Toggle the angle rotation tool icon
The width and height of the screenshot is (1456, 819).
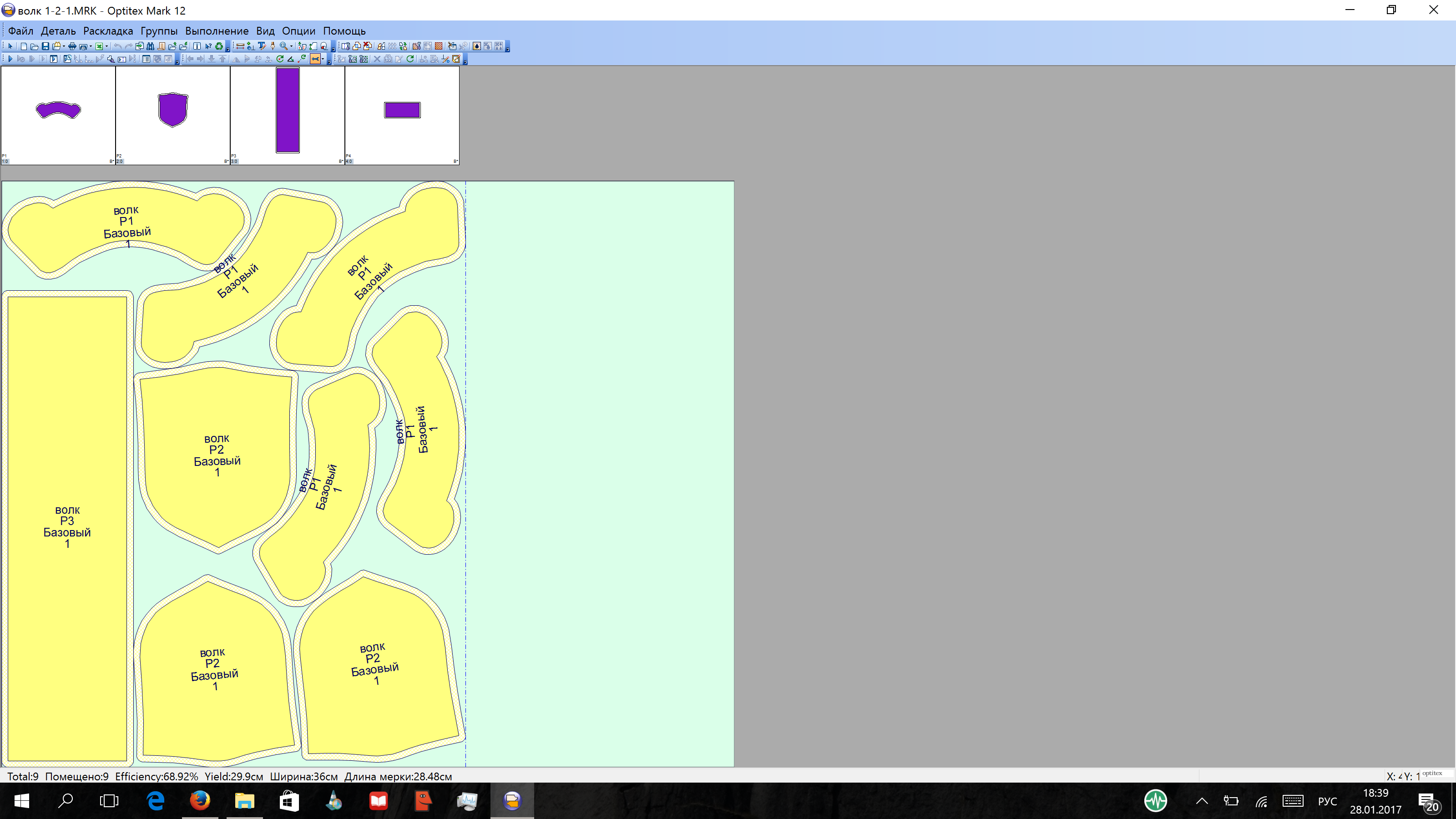coord(291,59)
